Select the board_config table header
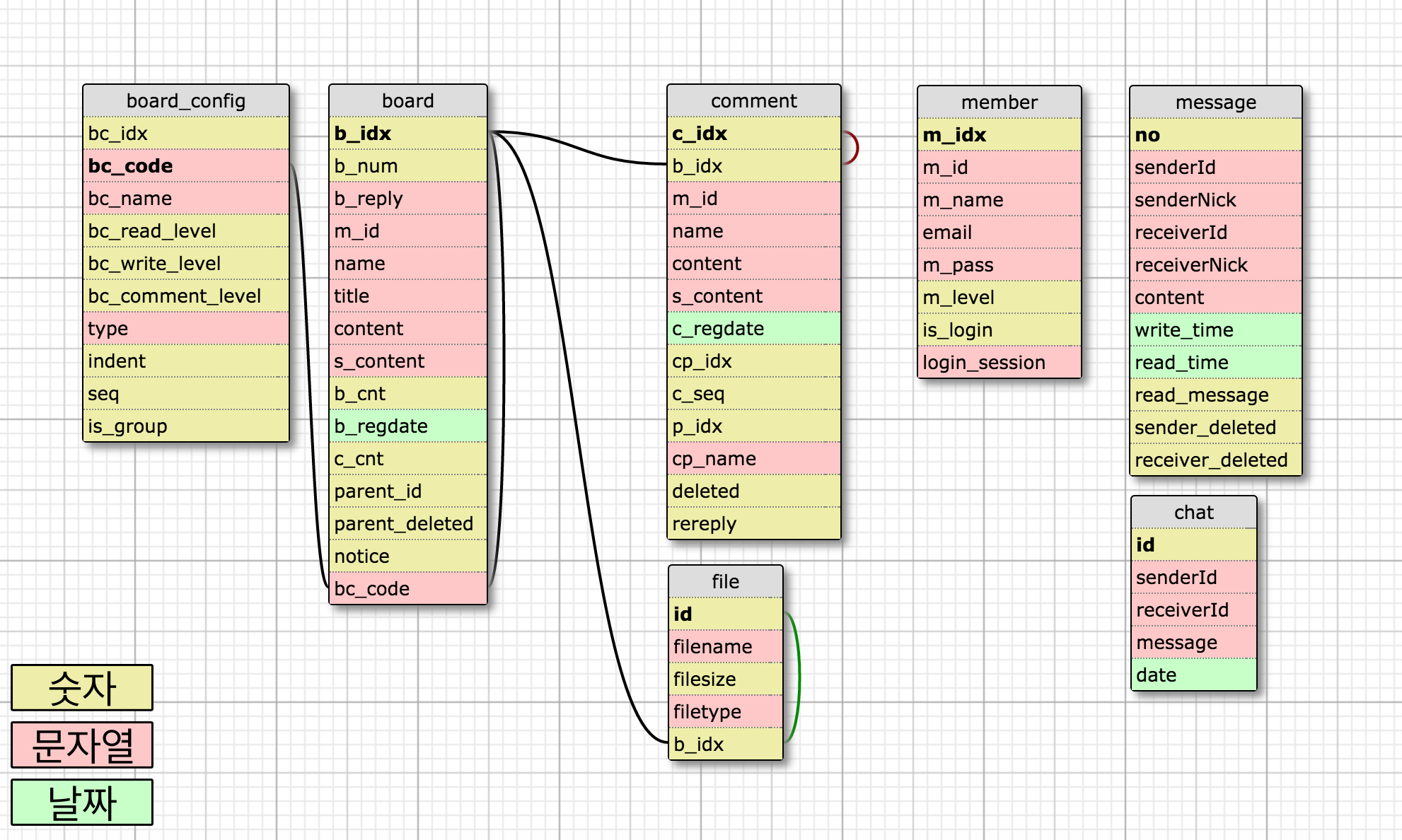The width and height of the screenshot is (1402, 840). coord(185,101)
